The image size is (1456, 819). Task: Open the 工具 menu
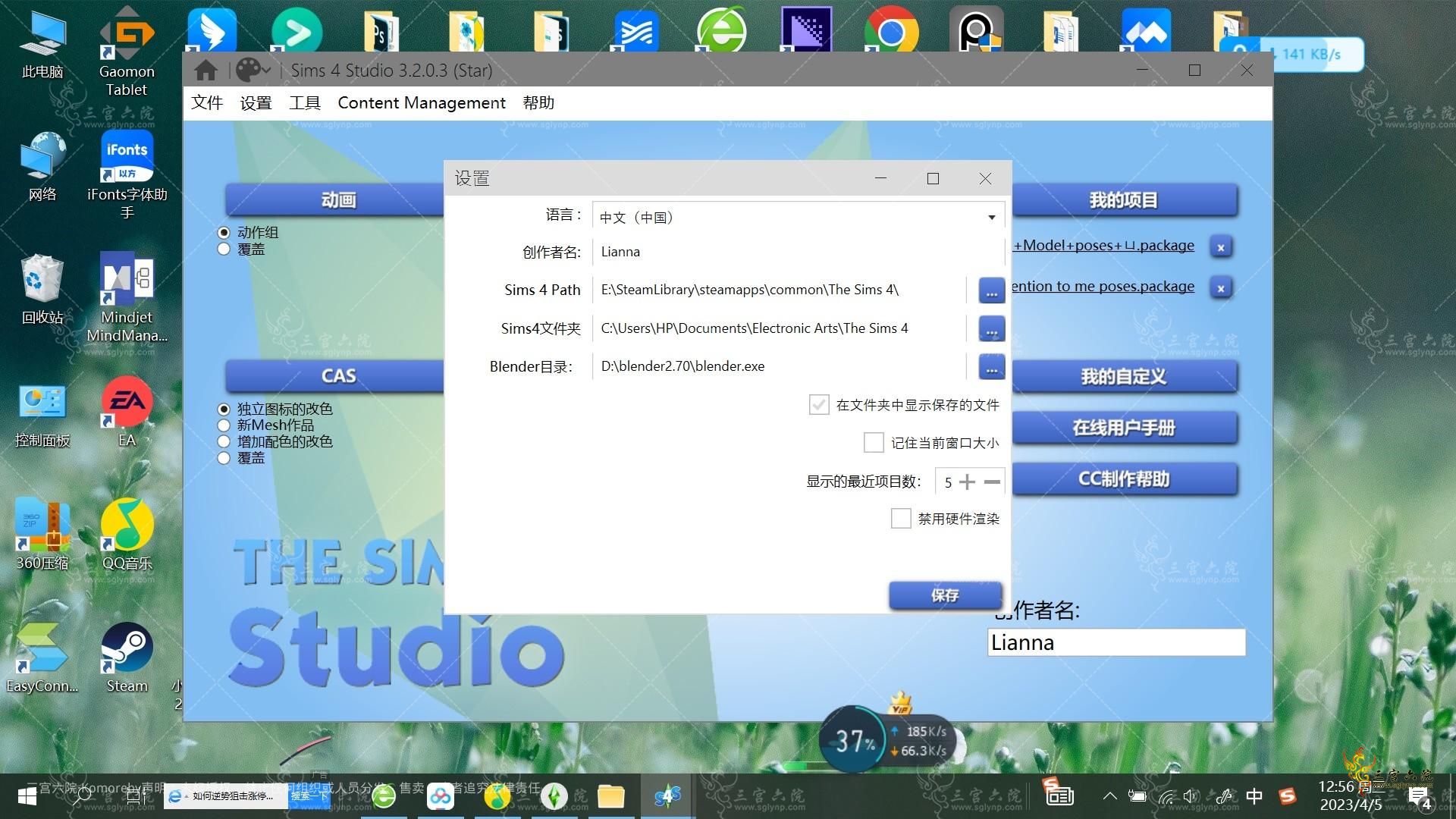(305, 102)
